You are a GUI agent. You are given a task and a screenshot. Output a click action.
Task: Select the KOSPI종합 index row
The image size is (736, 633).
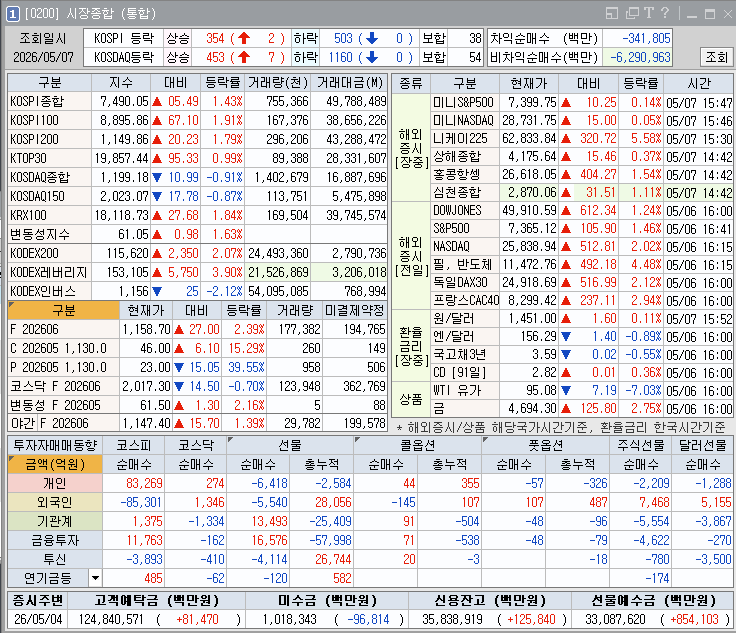click(198, 101)
